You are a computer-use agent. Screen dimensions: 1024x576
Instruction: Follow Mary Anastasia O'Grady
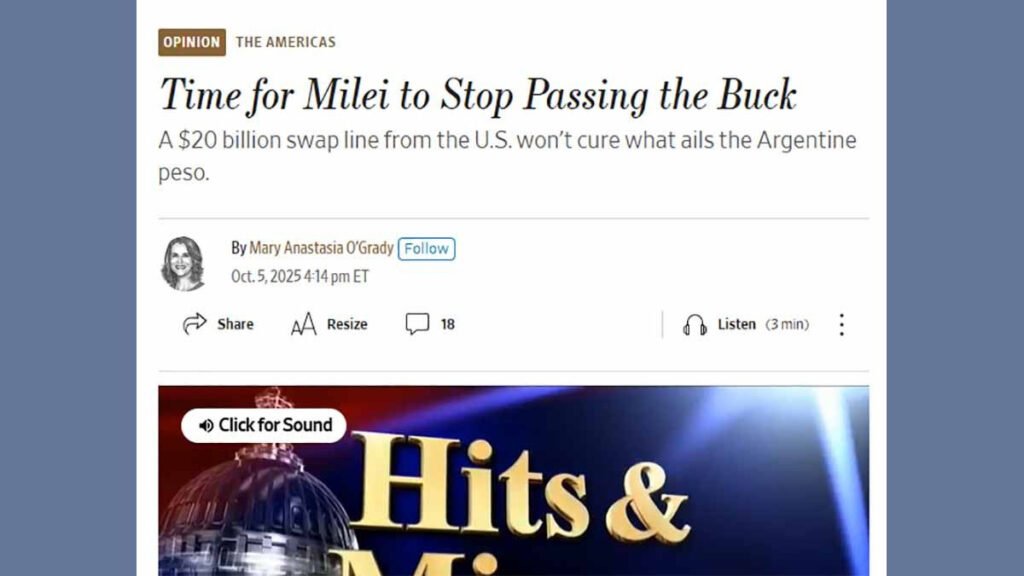click(426, 249)
